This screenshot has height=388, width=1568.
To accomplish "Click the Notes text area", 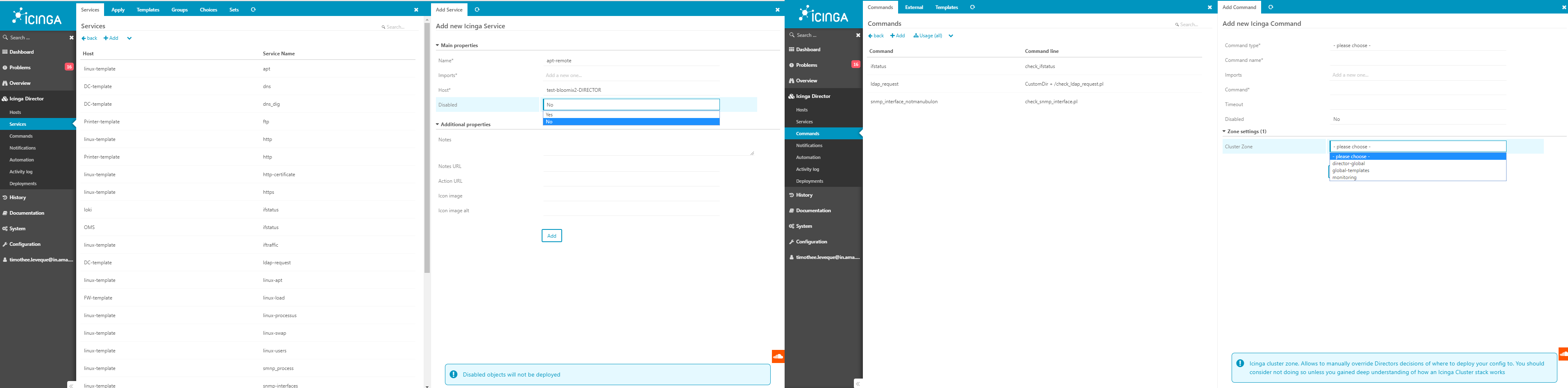I will coord(649,145).
